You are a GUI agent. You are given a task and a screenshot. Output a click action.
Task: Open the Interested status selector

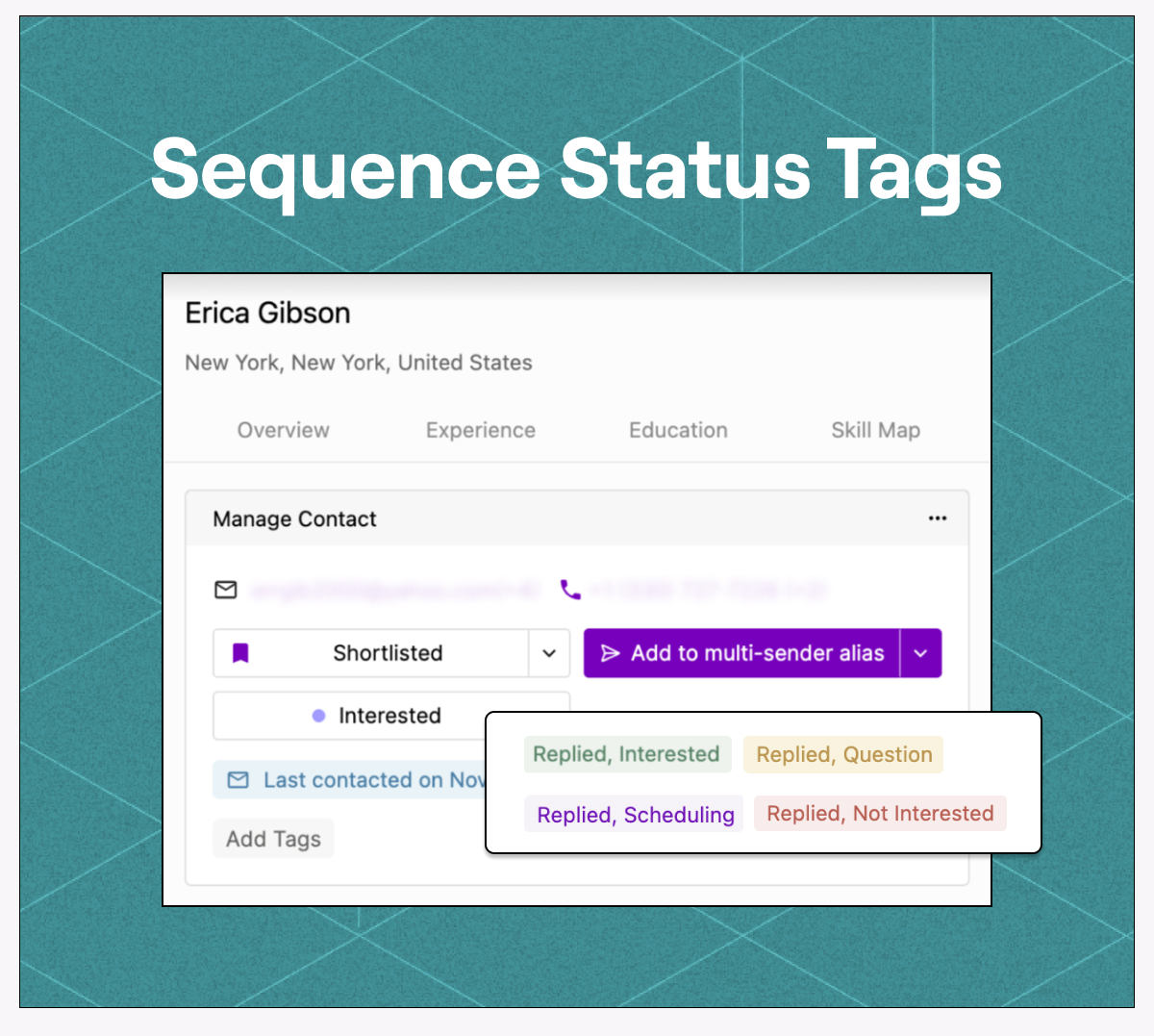390,716
